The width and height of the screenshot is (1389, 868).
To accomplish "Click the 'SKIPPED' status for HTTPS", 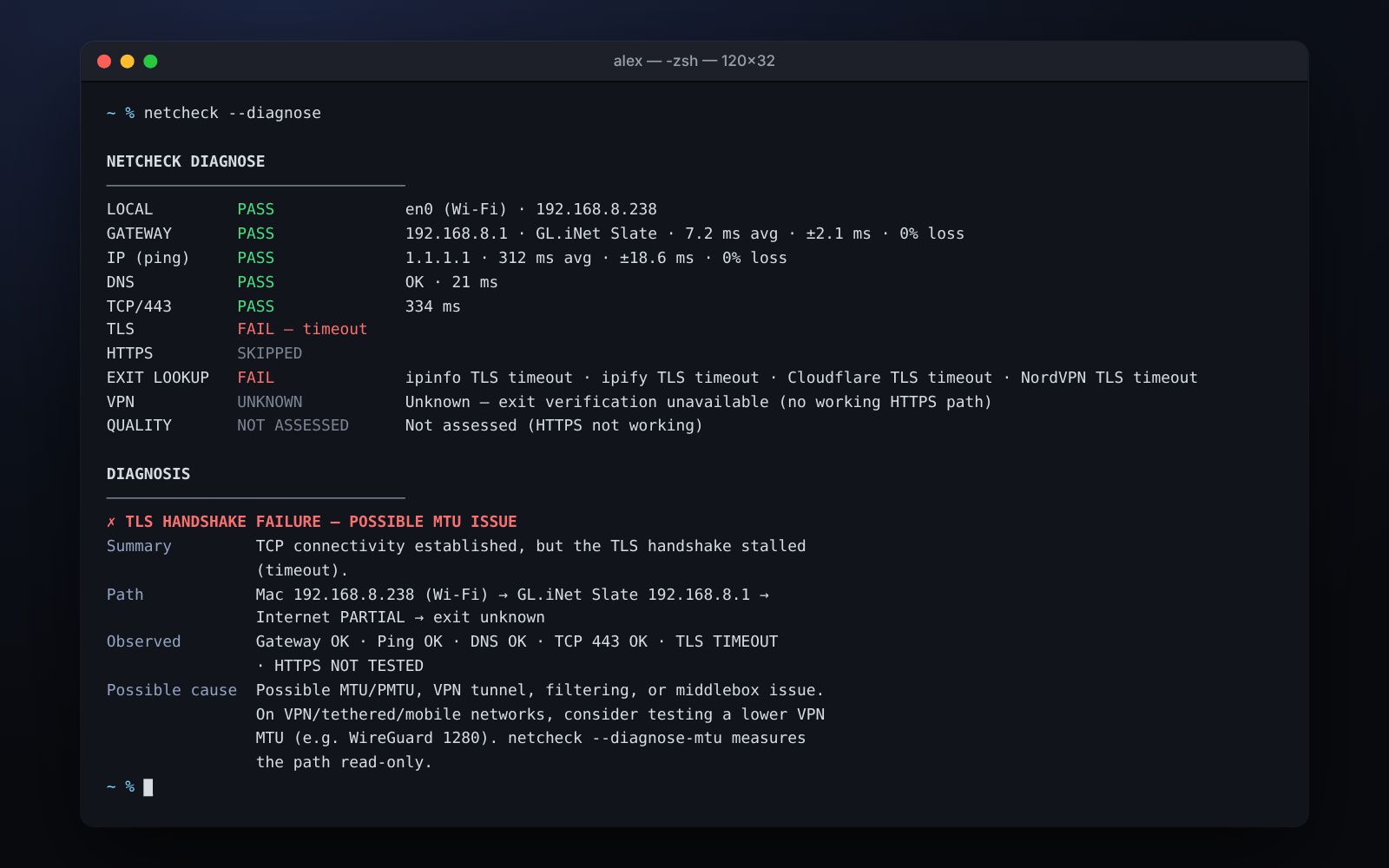I will click(x=269, y=353).
